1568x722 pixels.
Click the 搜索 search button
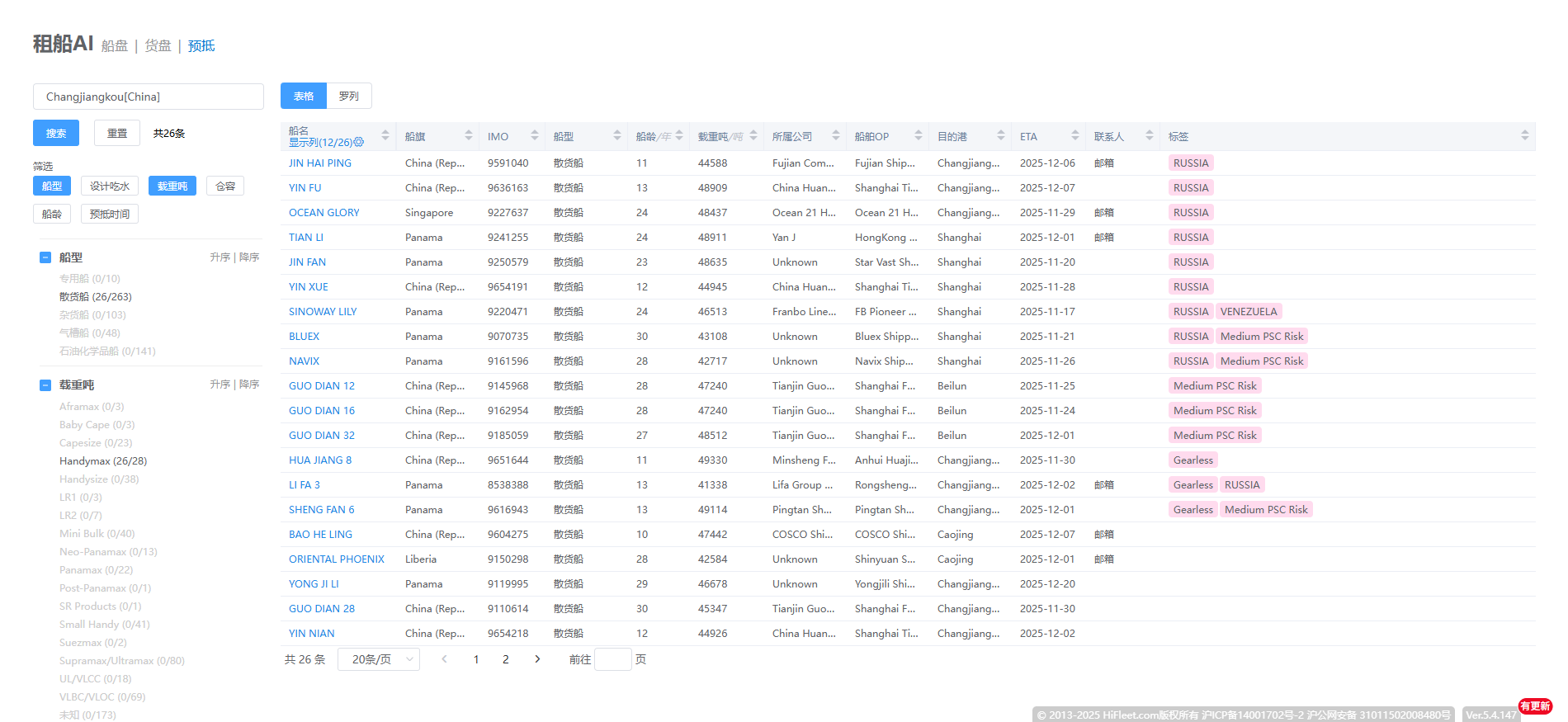(x=56, y=134)
